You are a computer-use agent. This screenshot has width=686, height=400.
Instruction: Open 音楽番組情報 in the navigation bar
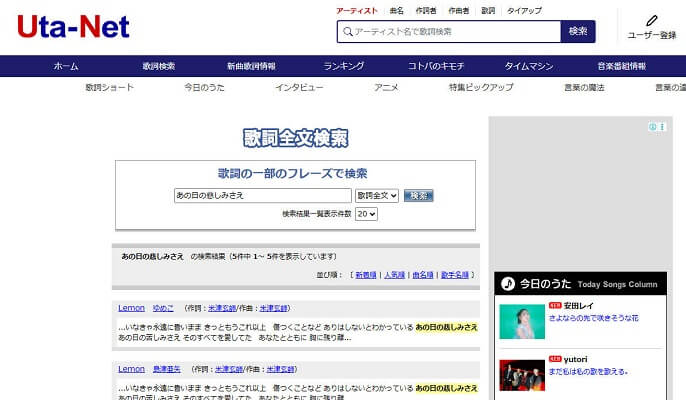[x=622, y=66]
